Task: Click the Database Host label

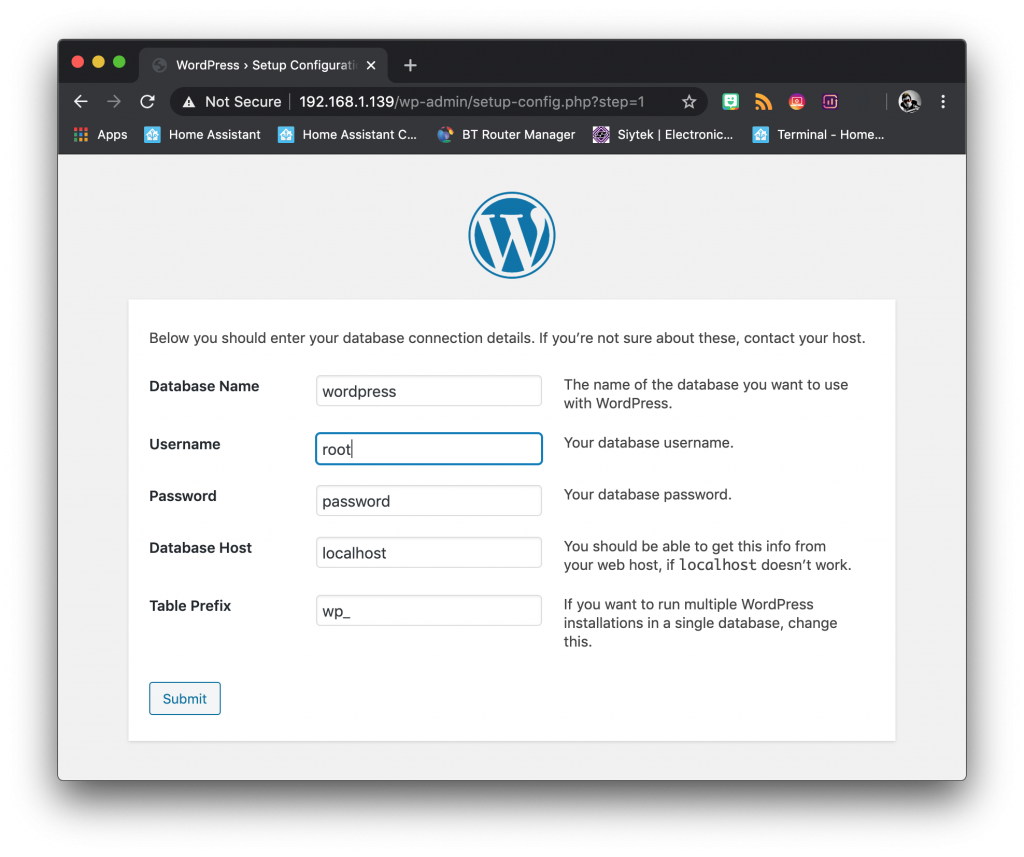Action: (200, 547)
